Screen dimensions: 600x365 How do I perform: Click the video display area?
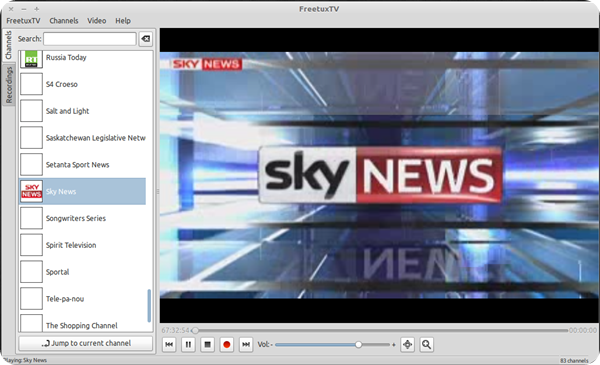(379, 175)
